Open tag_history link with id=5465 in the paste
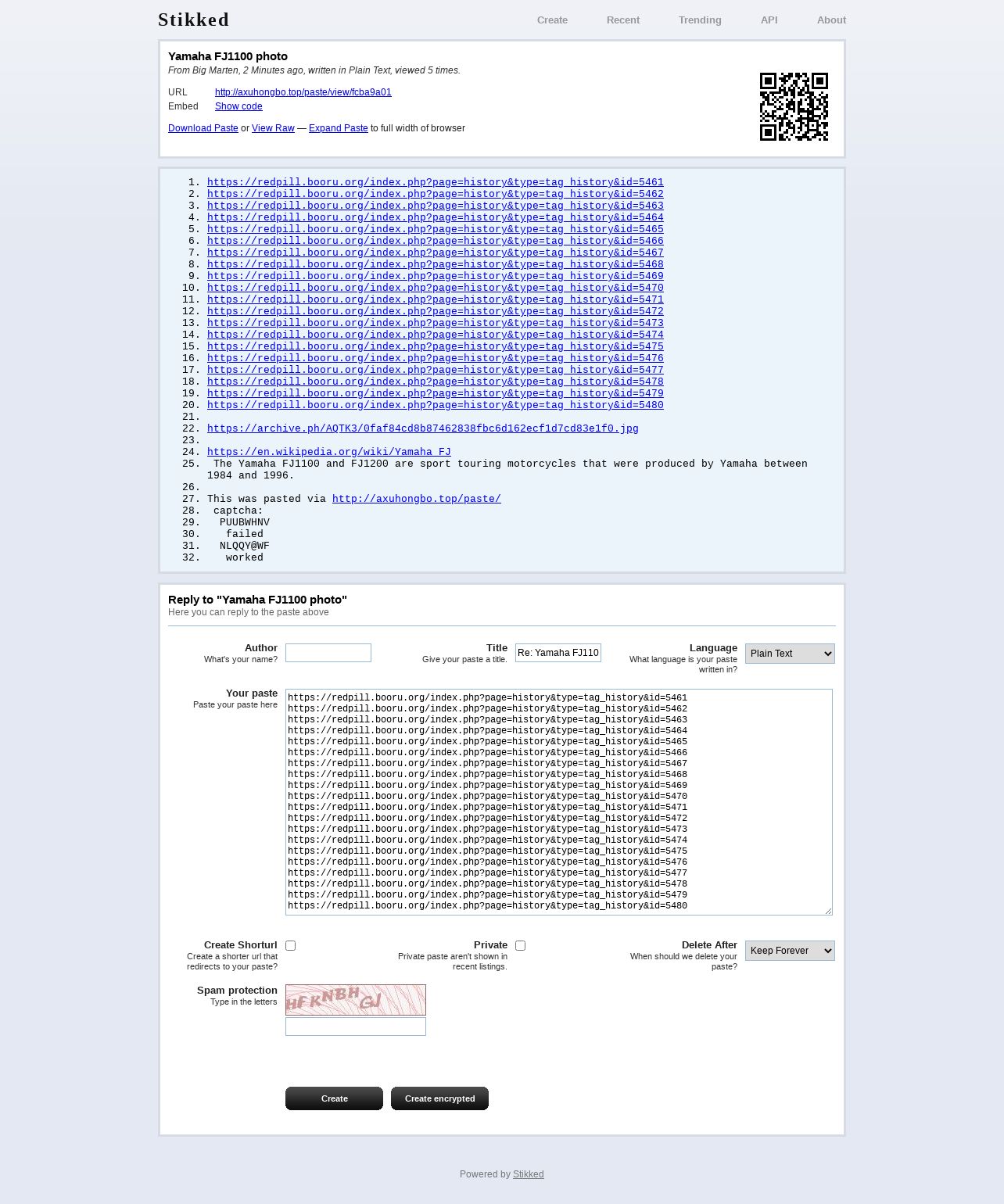This screenshot has height=1204, width=1004. pos(436,229)
